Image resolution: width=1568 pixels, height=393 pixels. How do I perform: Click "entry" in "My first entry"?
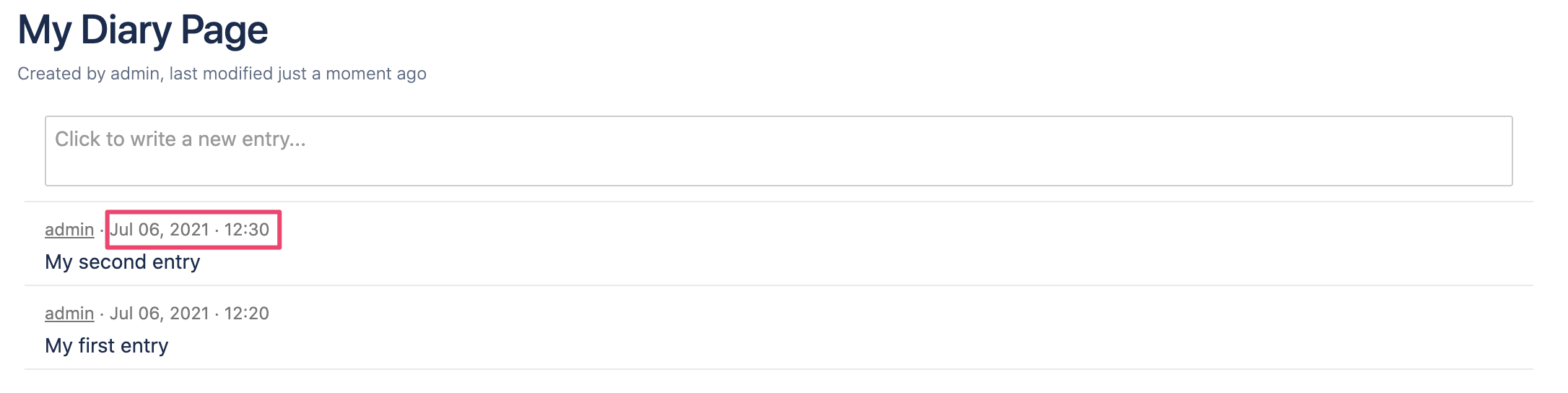tap(144, 346)
